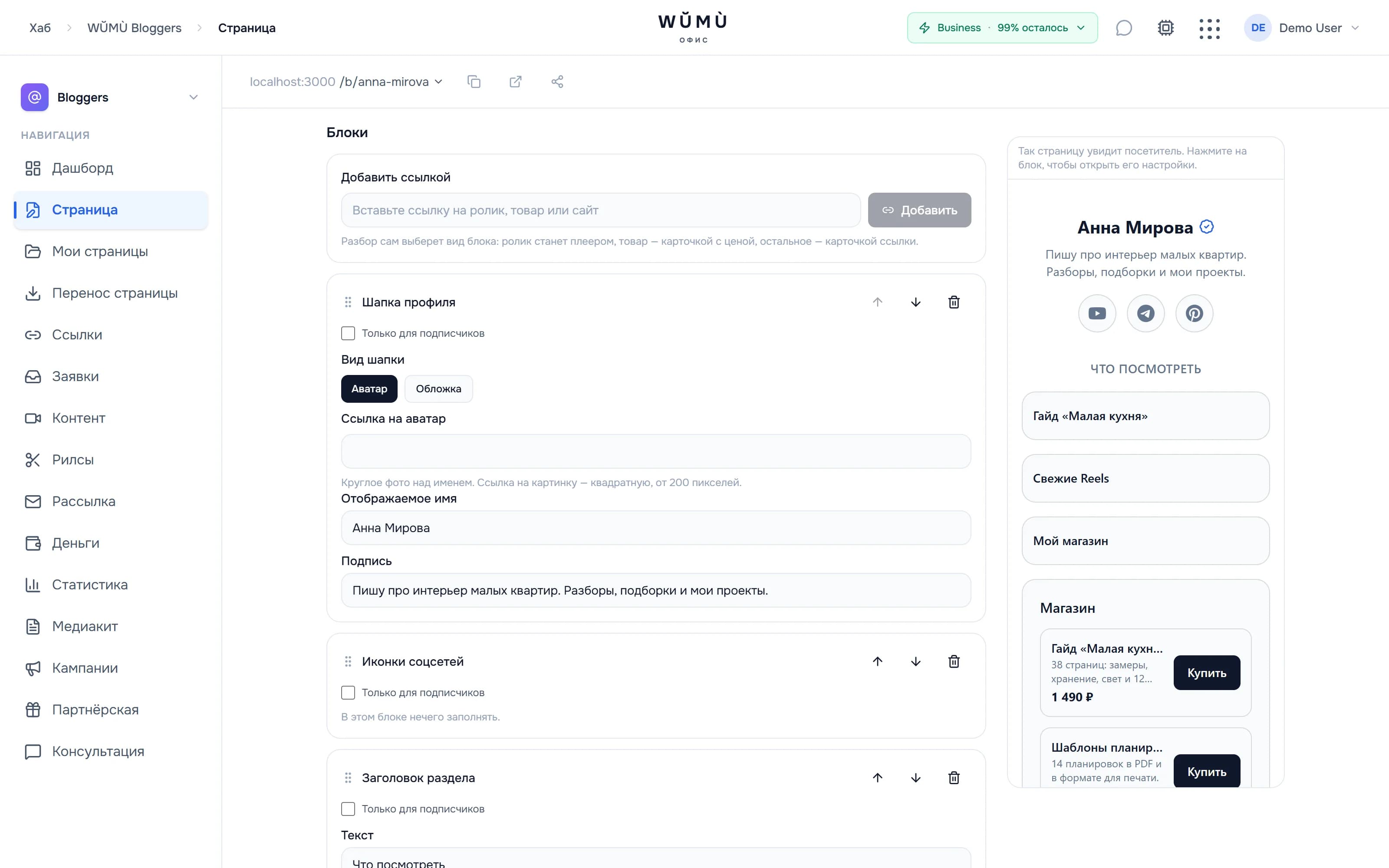Focus the Подпись text field
The width and height of the screenshot is (1389, 868).
655,590
